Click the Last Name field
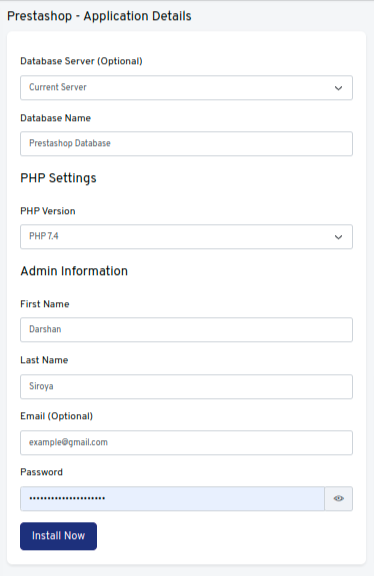Image resolution: width=374 pixels, height=576 pixels. 186,386
